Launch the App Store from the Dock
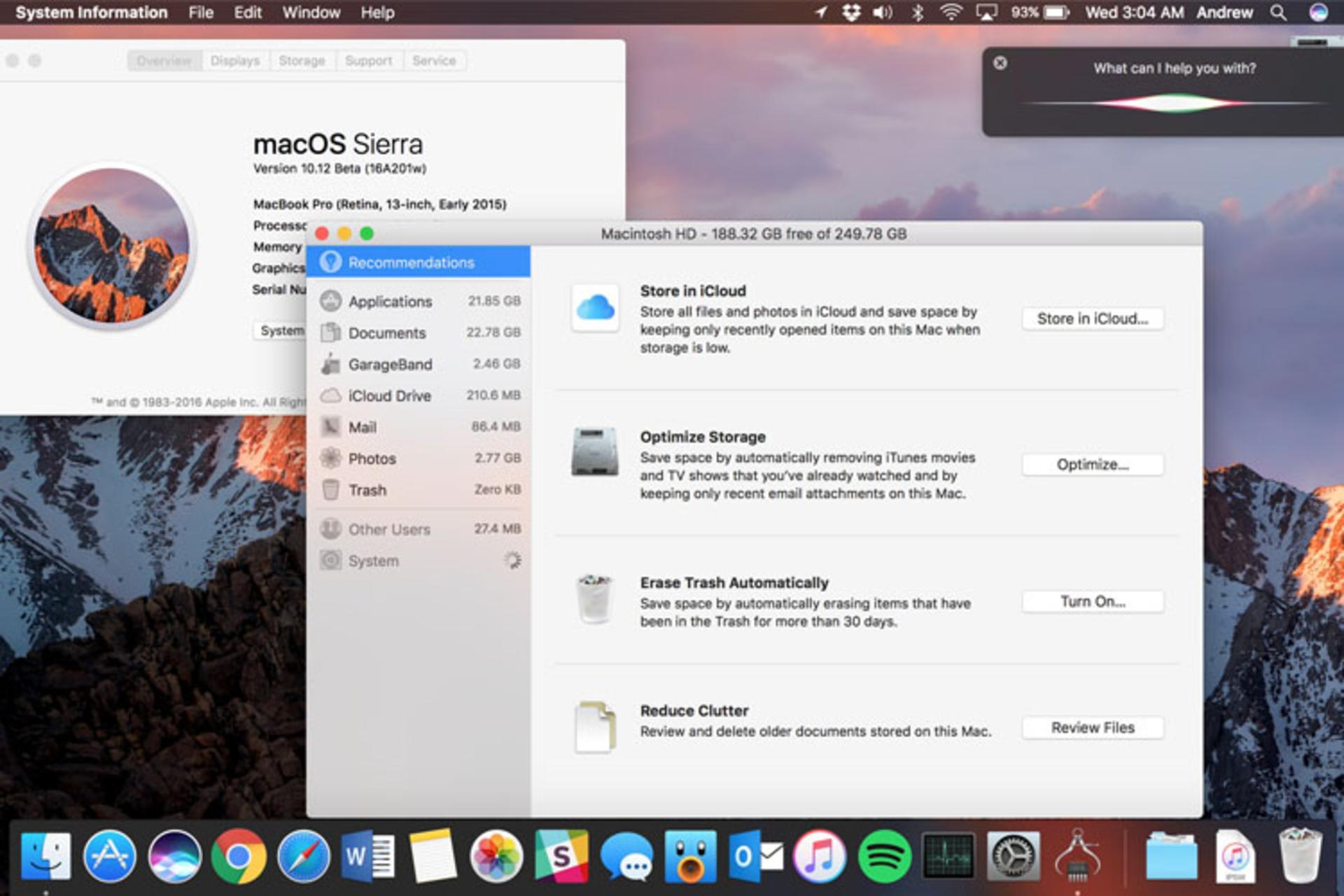Viewport: 1344px width, 896px height. click(110, 855)
